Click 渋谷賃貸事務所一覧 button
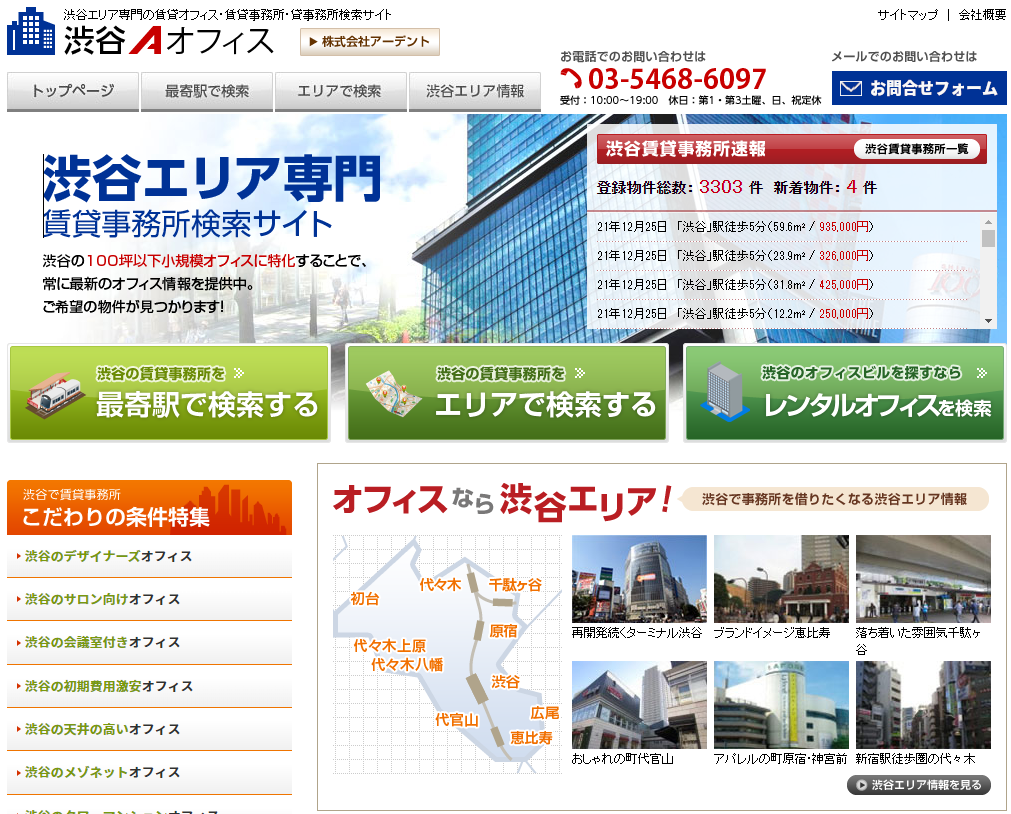This screenshot has width=1011, height=814. coord(916,149)
